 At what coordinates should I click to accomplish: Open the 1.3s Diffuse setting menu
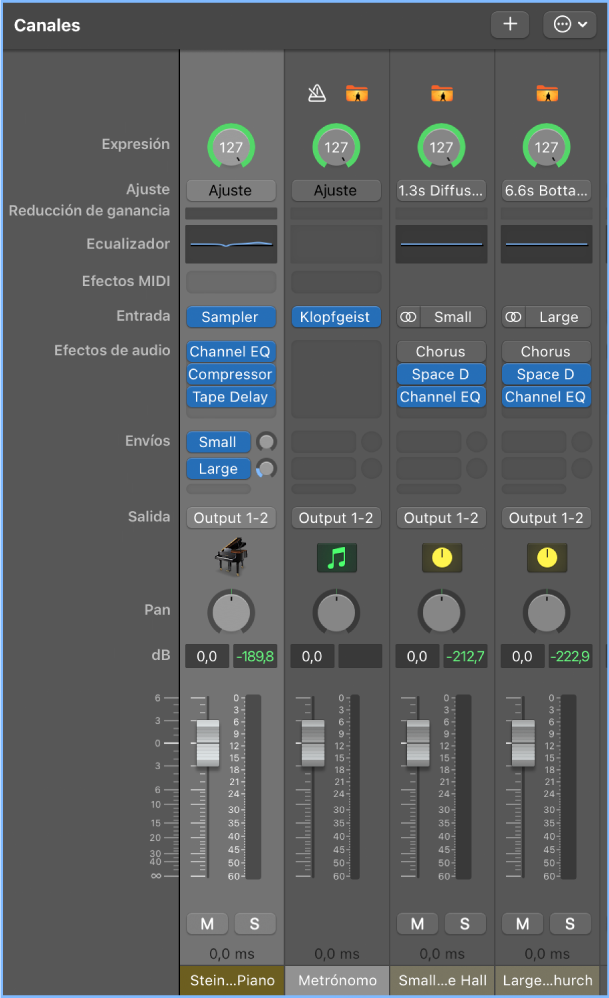[441, 190]
